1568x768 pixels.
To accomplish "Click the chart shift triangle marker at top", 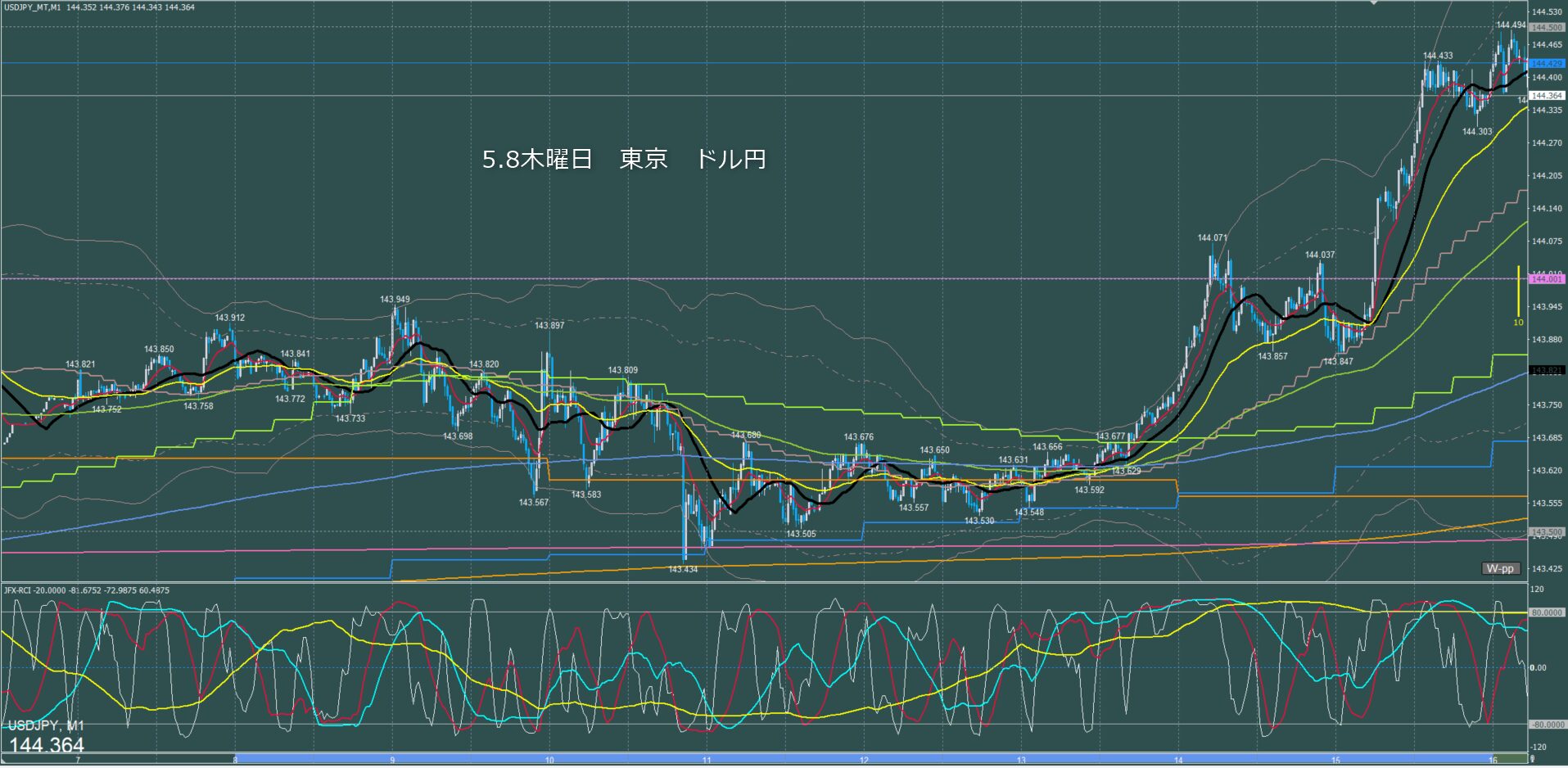I will tap(1375, 3).
